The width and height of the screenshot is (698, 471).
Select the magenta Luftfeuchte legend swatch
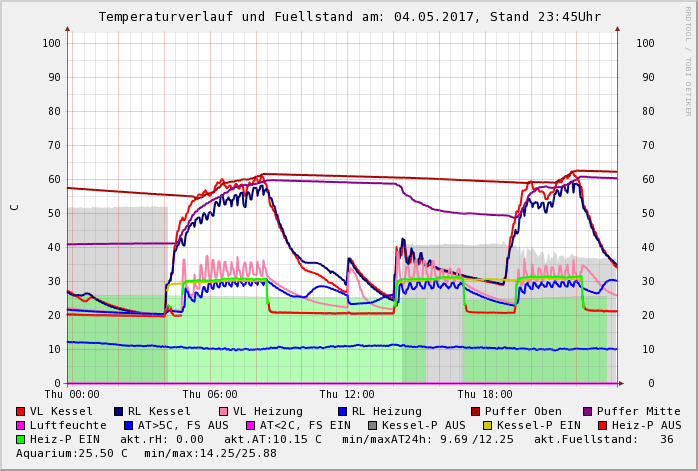pos(20,425)
